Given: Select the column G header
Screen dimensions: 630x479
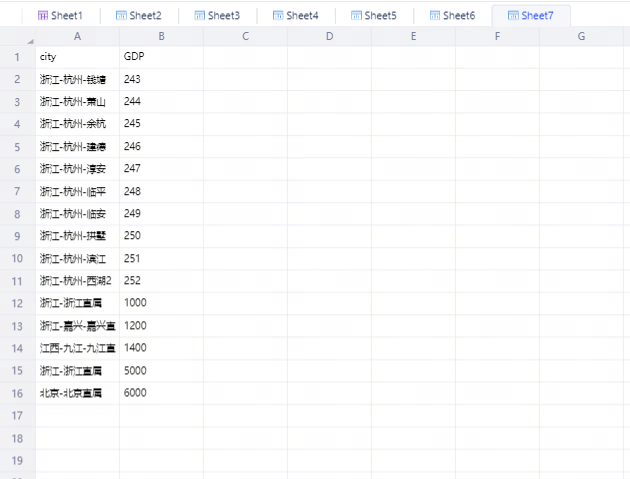Looking at the screenshot, I should (x=581, y=37).
